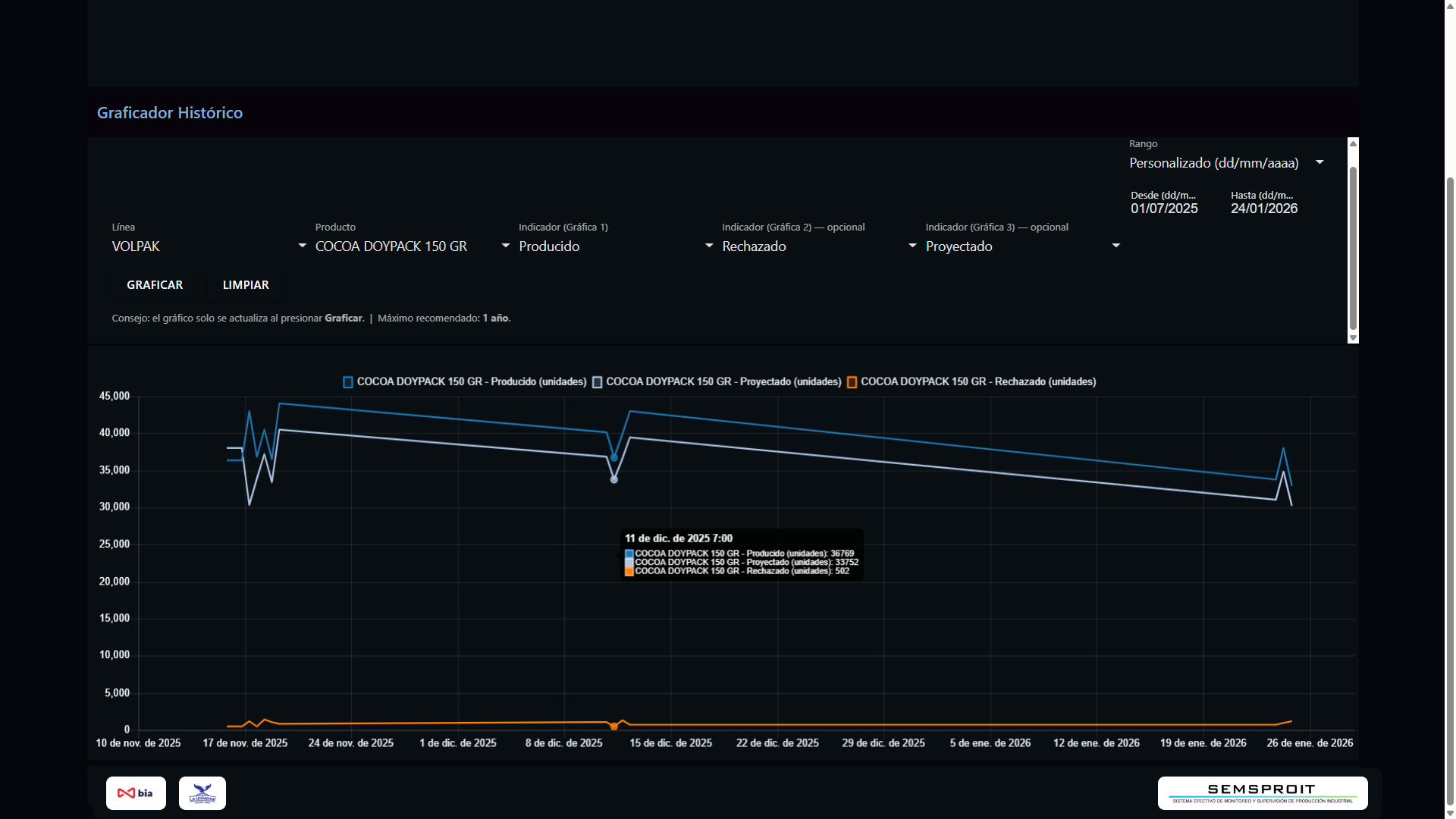This screenshot has height=819, width=1456.
Task: Click the panel scrollbar up arrow
Action: coord(1353,143)
